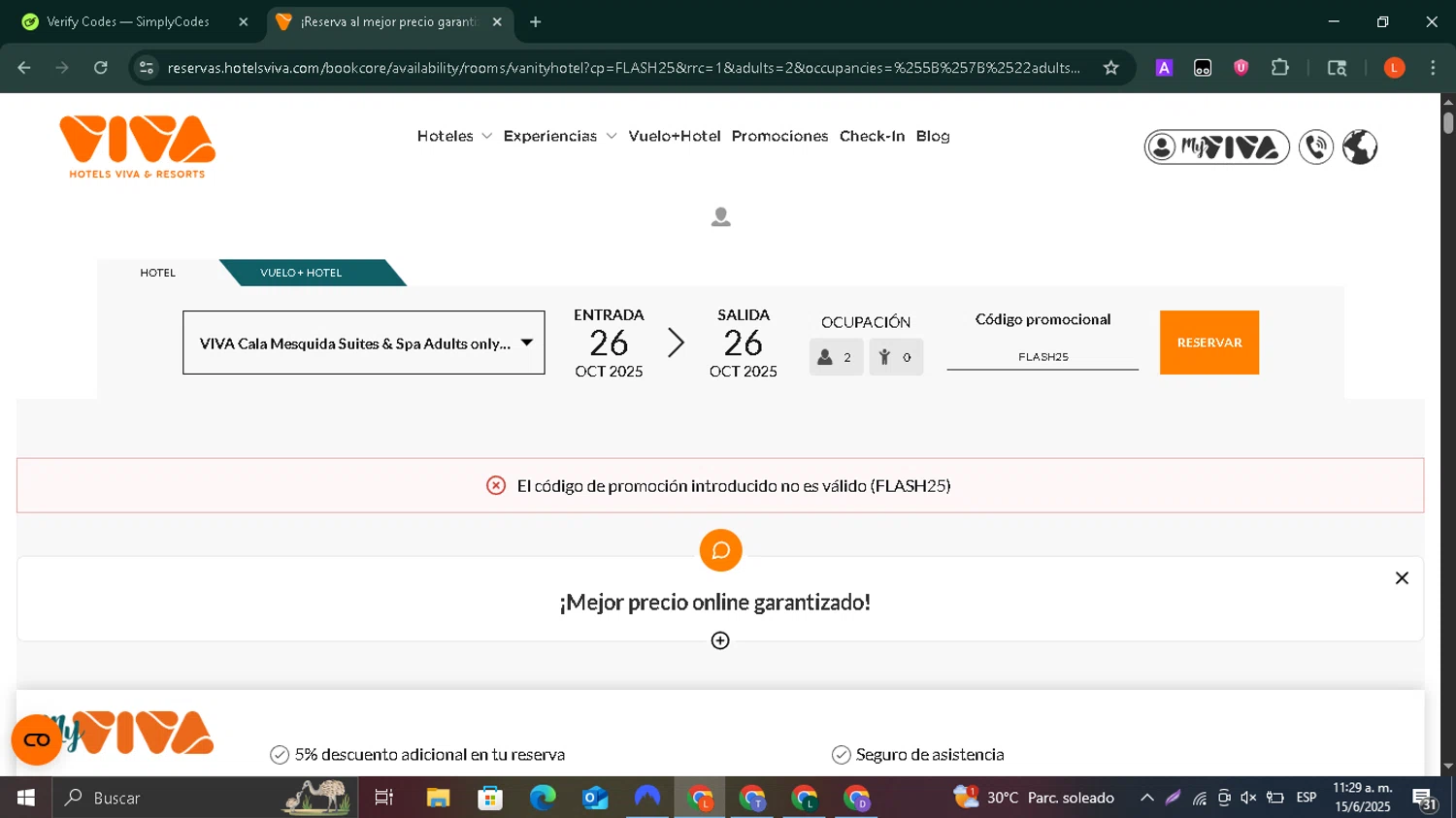Close the best price guarantee banner
Screen dimensions: 1456x818
pos(1402,578)
